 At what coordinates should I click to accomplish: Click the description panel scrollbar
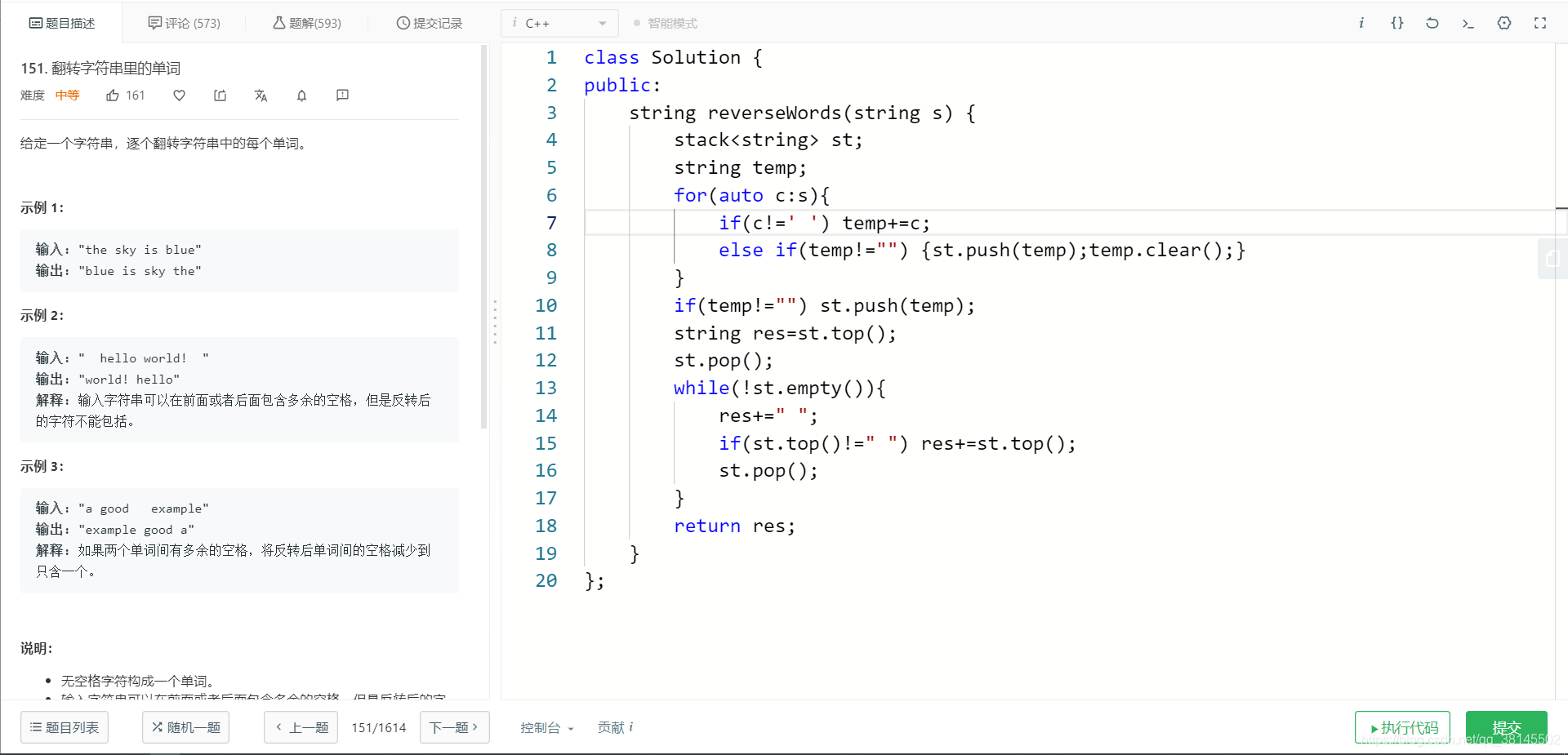(x=483, y=237)
